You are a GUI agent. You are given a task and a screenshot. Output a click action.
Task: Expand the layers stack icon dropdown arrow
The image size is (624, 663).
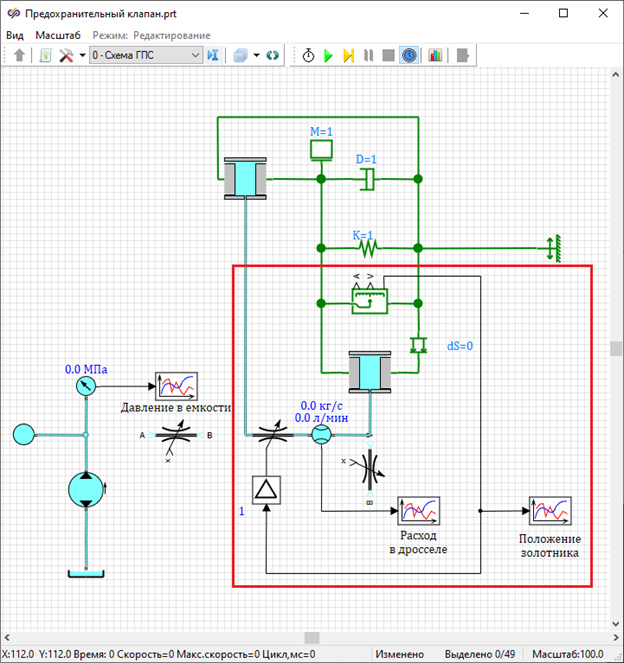256,55
